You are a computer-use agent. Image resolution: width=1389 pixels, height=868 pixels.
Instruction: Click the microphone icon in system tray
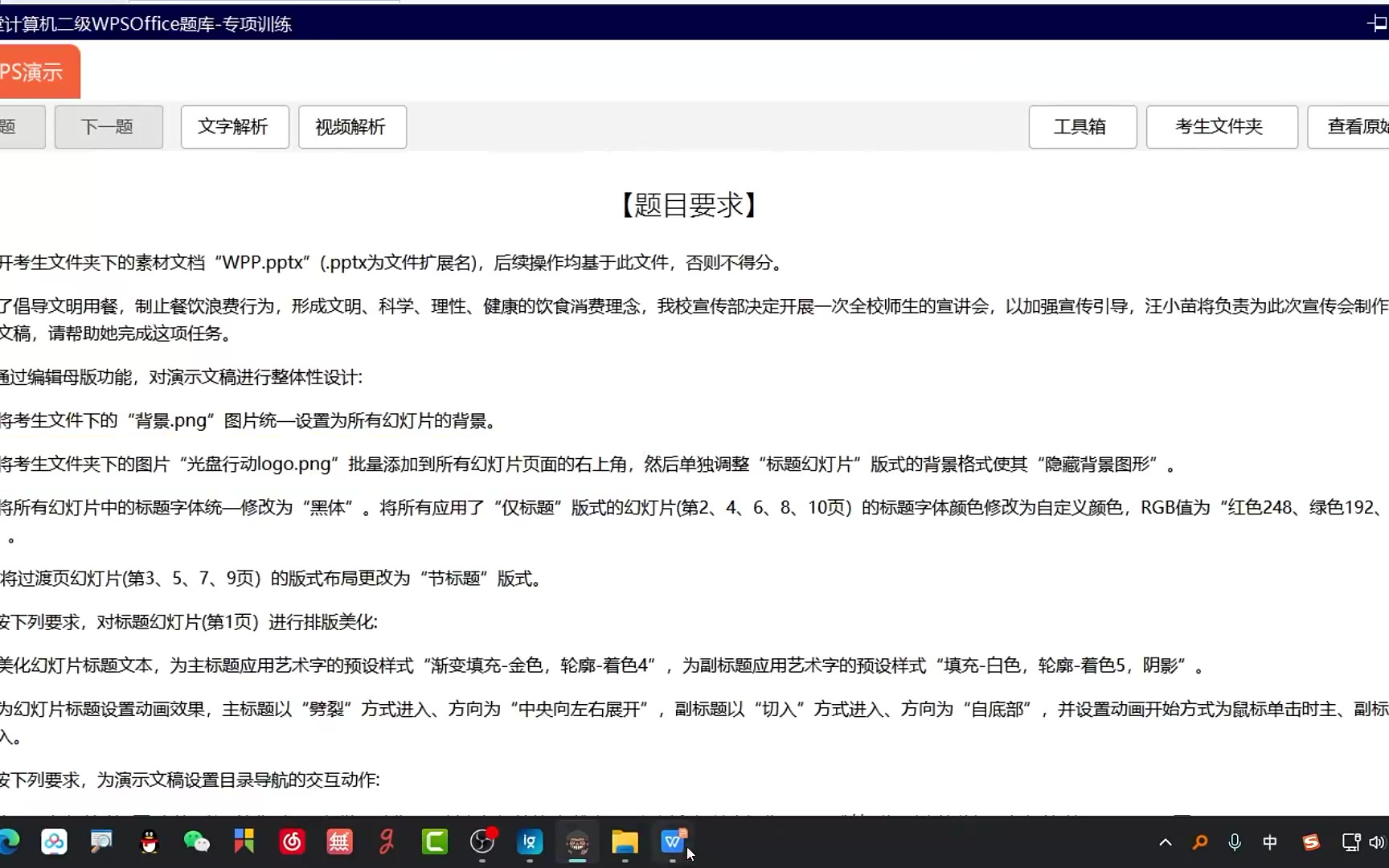[x=1235, y=842]
